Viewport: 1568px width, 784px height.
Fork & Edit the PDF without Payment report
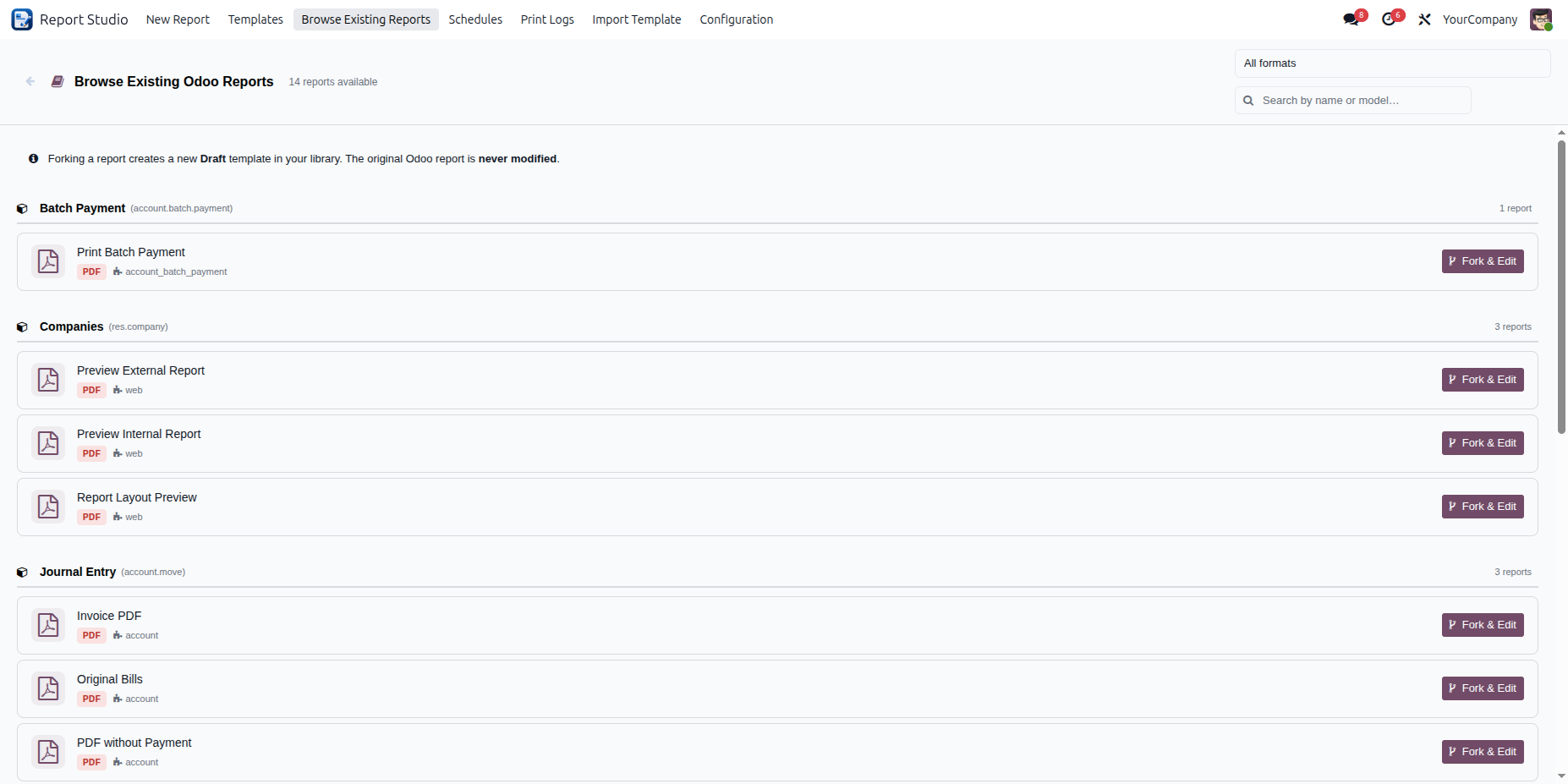pos(1483,752)
